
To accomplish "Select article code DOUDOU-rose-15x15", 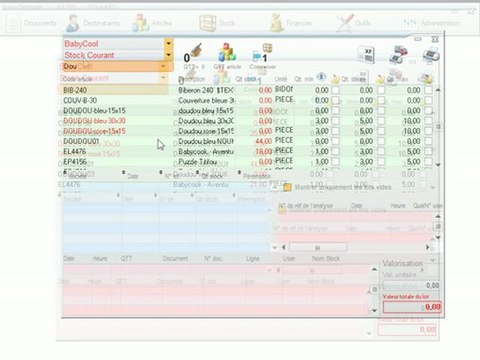I will [94, 131].
